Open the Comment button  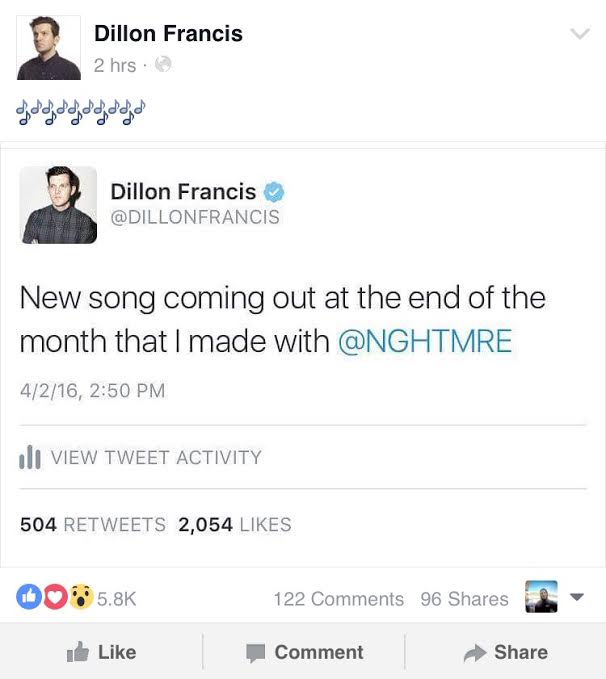click(305, 652)
